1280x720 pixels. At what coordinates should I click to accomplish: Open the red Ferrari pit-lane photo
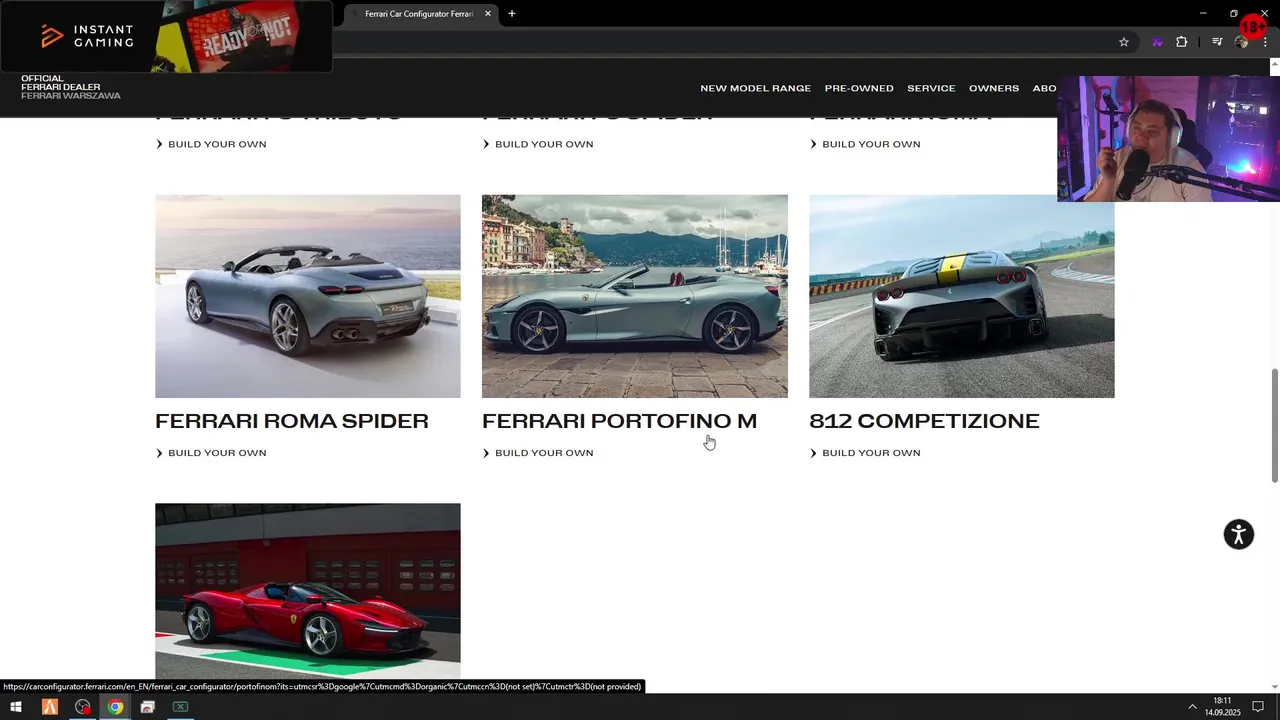308,592
